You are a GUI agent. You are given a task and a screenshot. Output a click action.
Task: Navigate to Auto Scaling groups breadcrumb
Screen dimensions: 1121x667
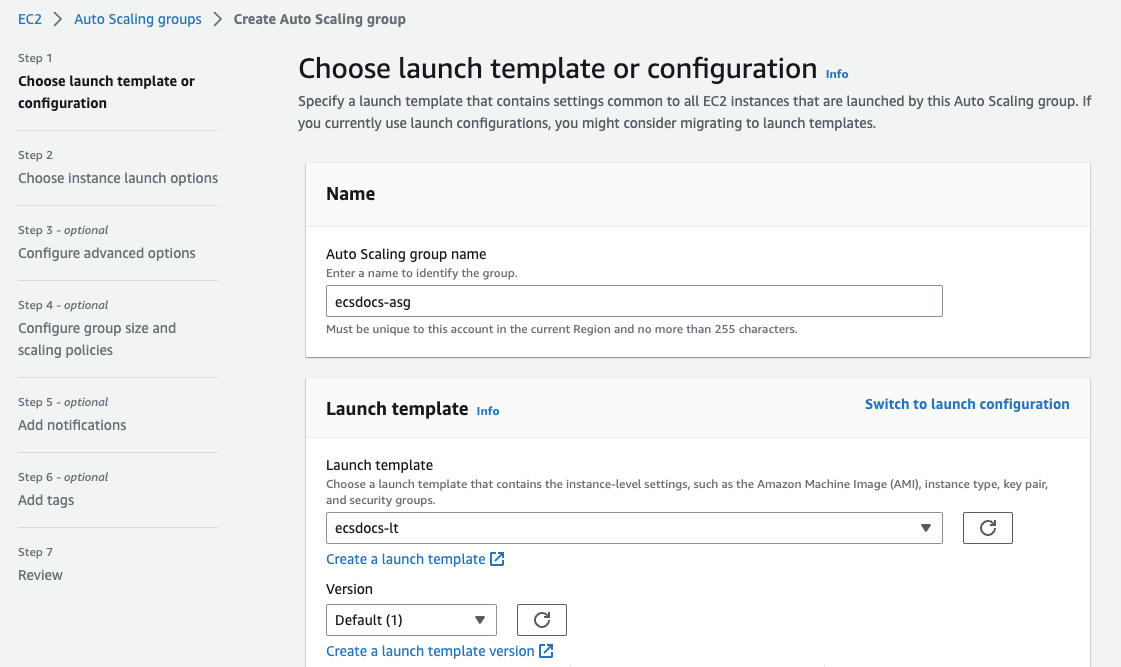pyautogui.click(x=138, y=19)
